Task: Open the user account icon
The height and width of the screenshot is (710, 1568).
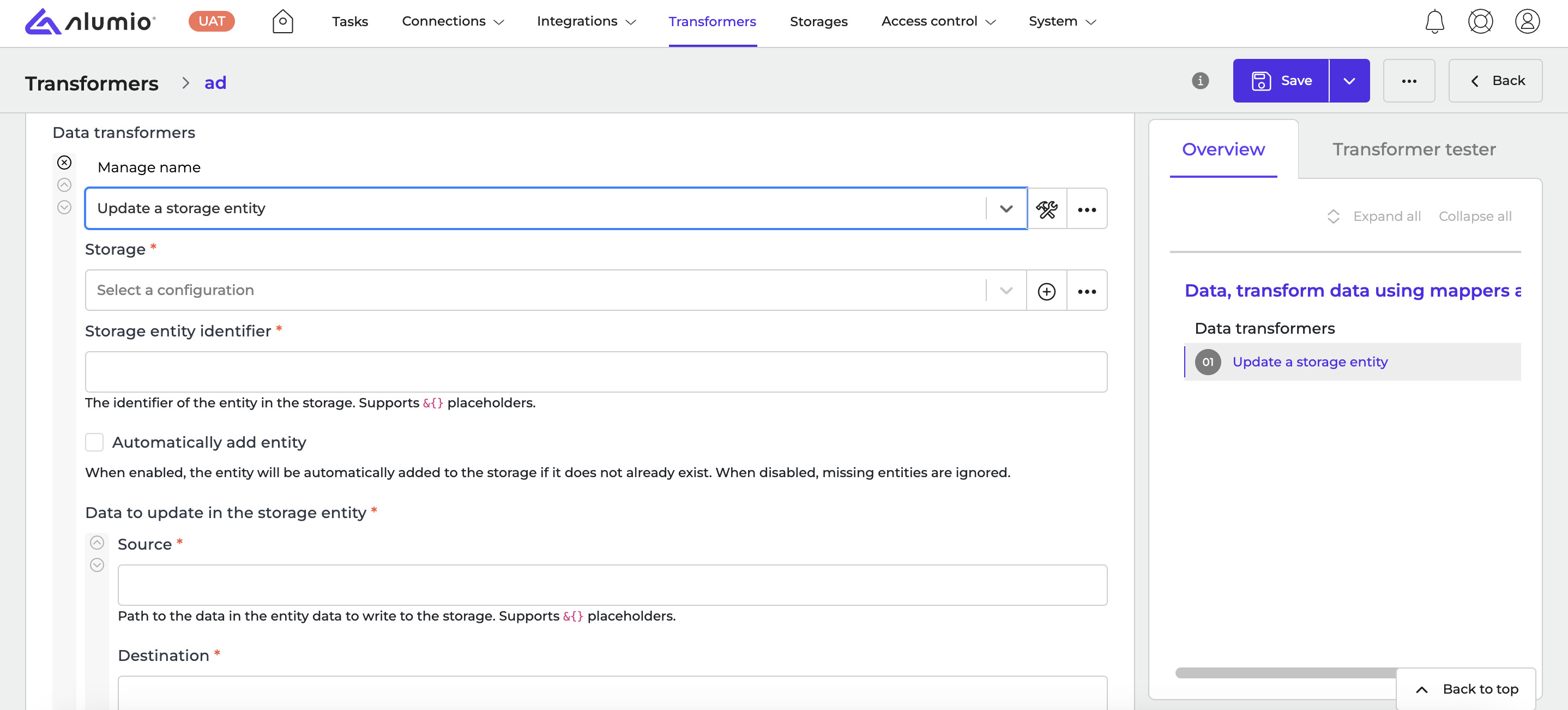Action: pyautogui.click(x=1527, y=21)
